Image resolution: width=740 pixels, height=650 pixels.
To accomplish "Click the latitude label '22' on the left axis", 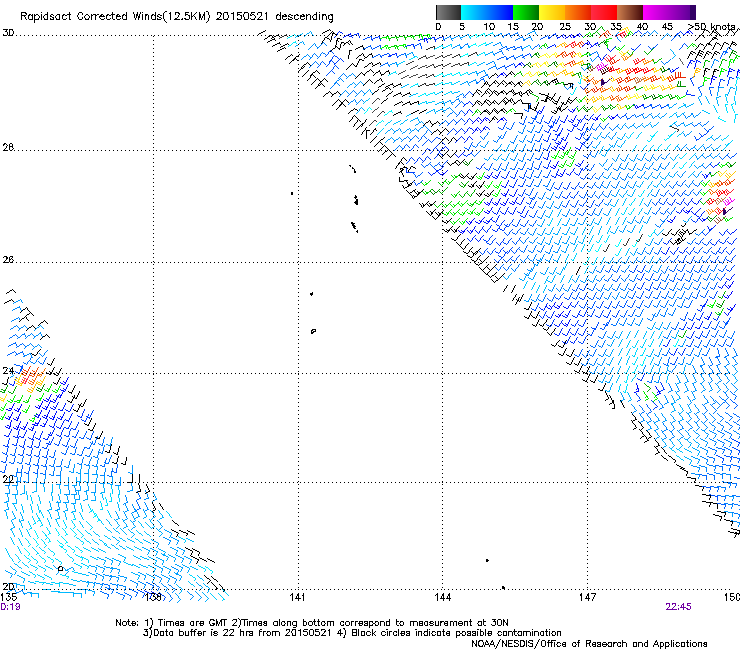I will point(8,479).
